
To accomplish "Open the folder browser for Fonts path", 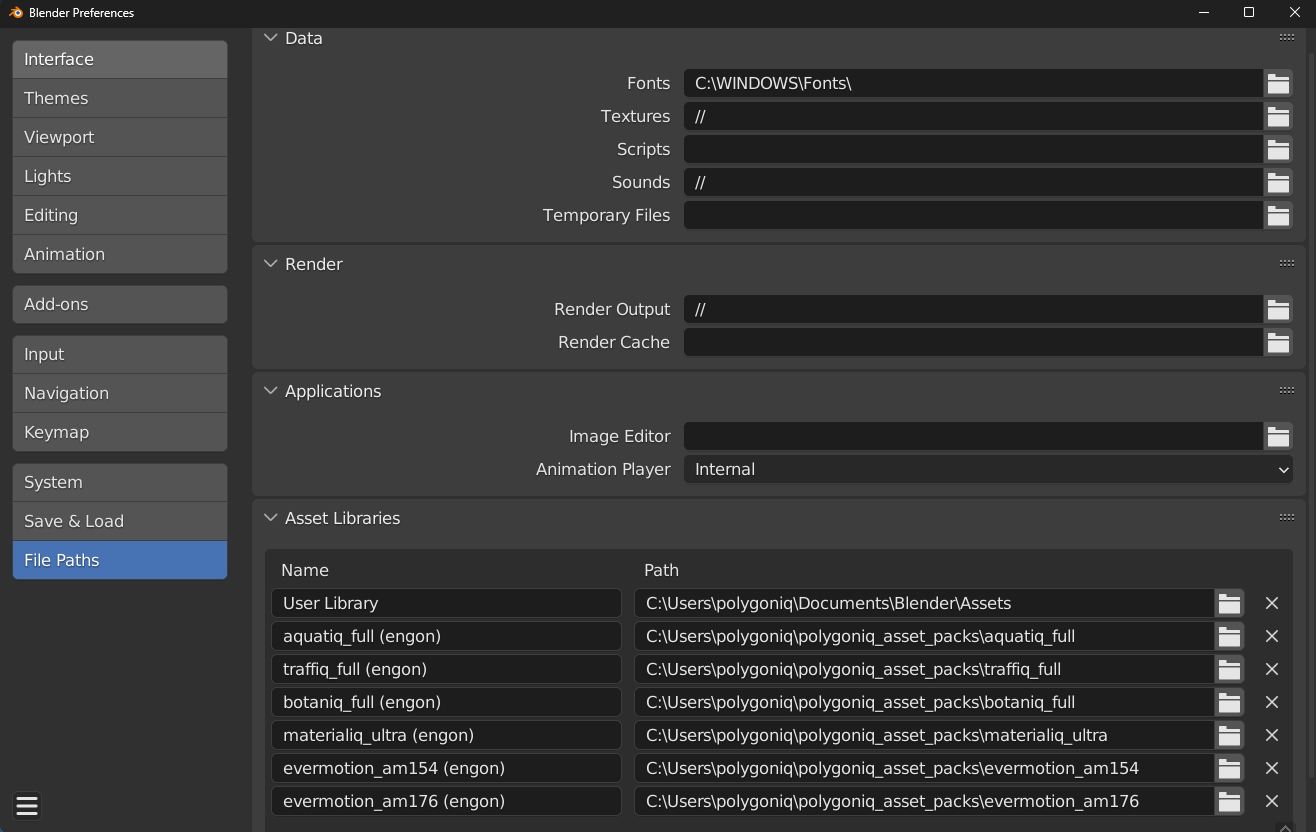I will (x=1278, y=83).
